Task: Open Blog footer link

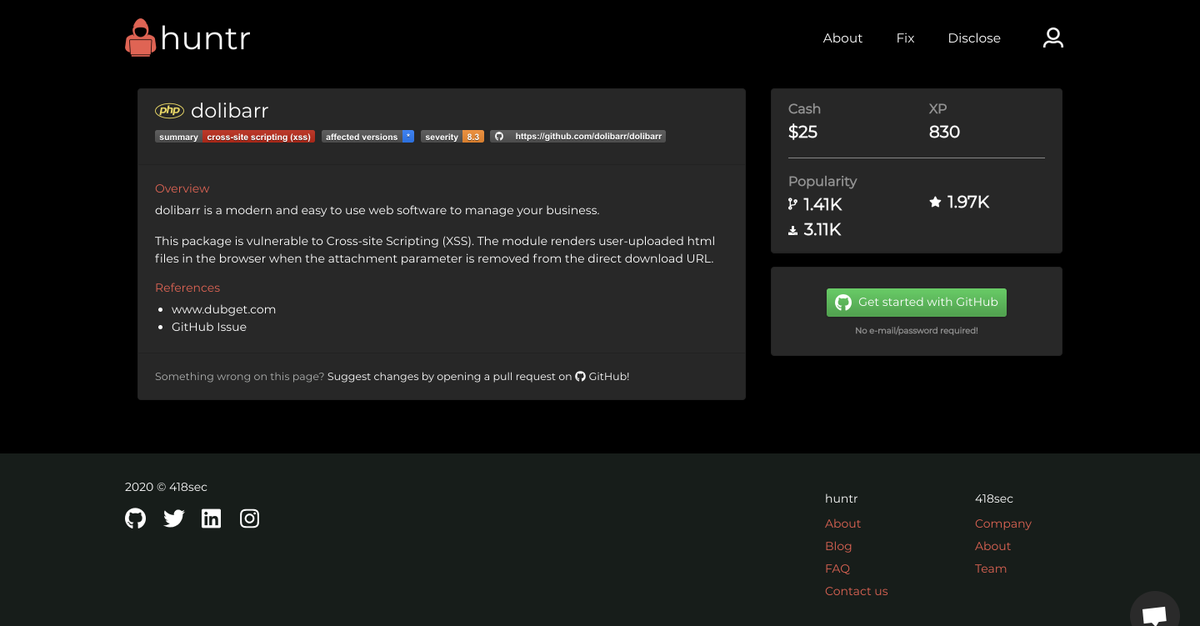Action: click(x=838, y=546)
